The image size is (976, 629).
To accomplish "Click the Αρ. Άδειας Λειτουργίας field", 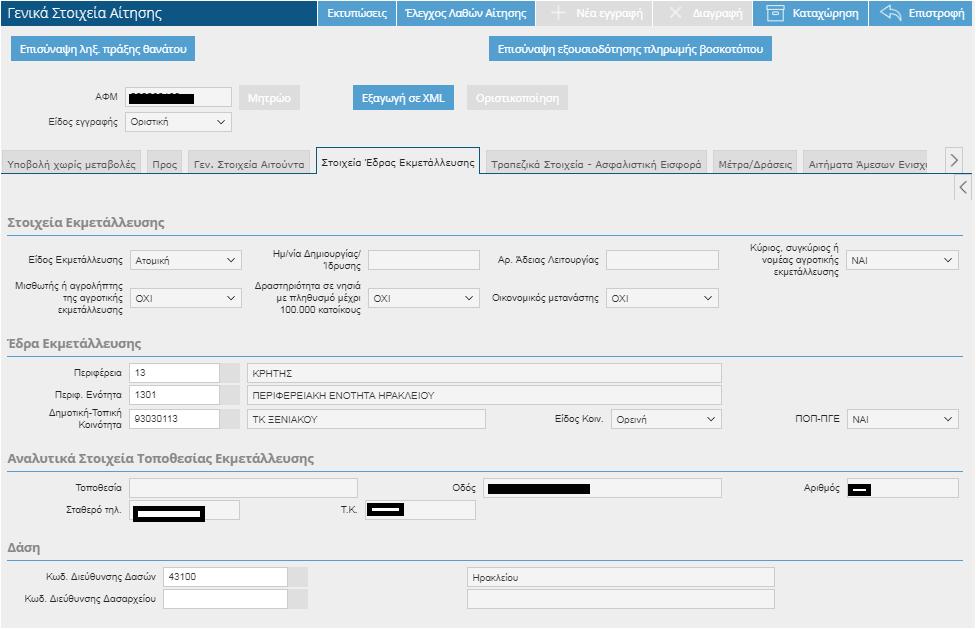I will 662,260.
